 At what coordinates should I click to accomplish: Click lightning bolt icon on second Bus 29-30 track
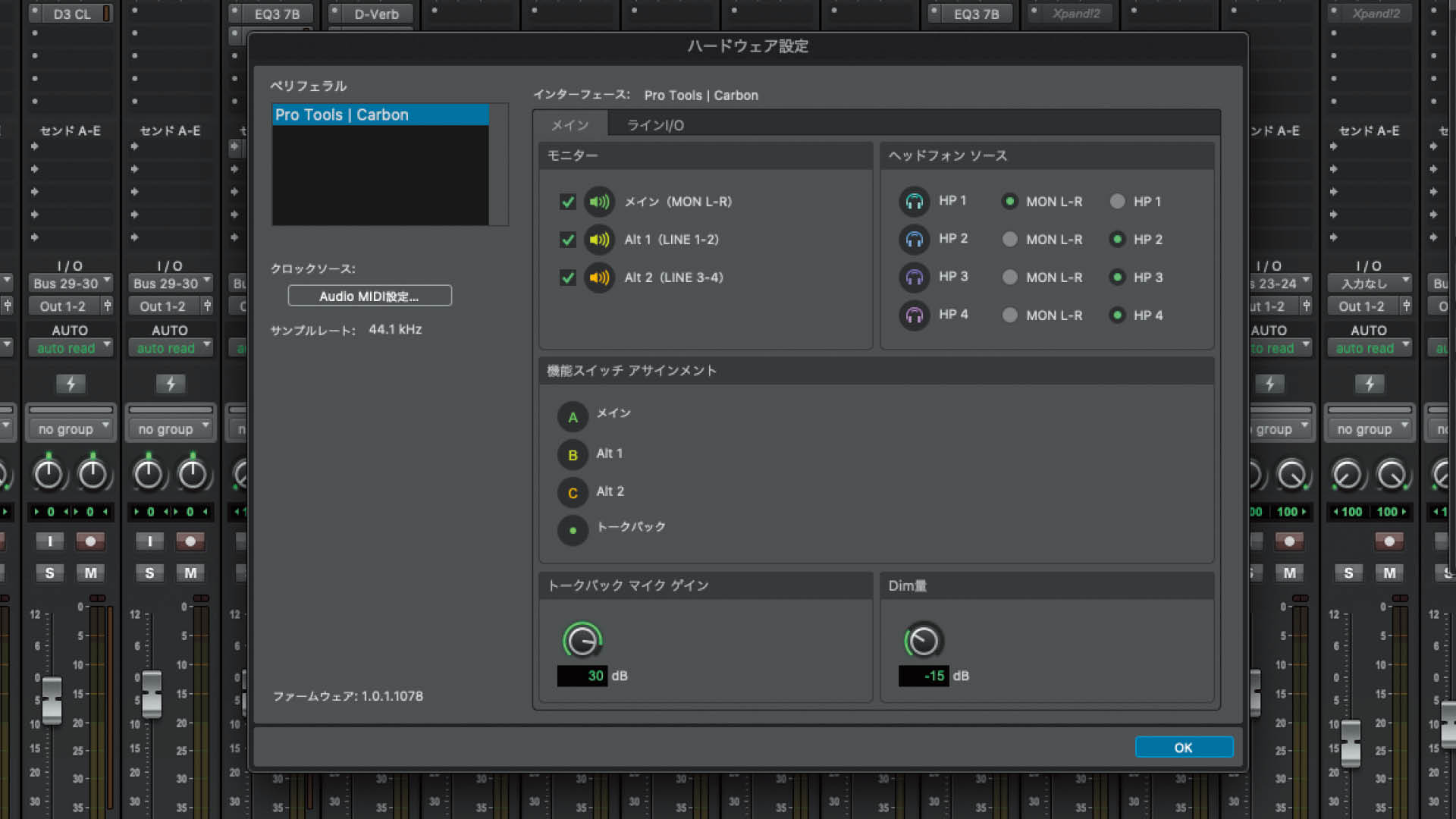(x=171, y=384)
